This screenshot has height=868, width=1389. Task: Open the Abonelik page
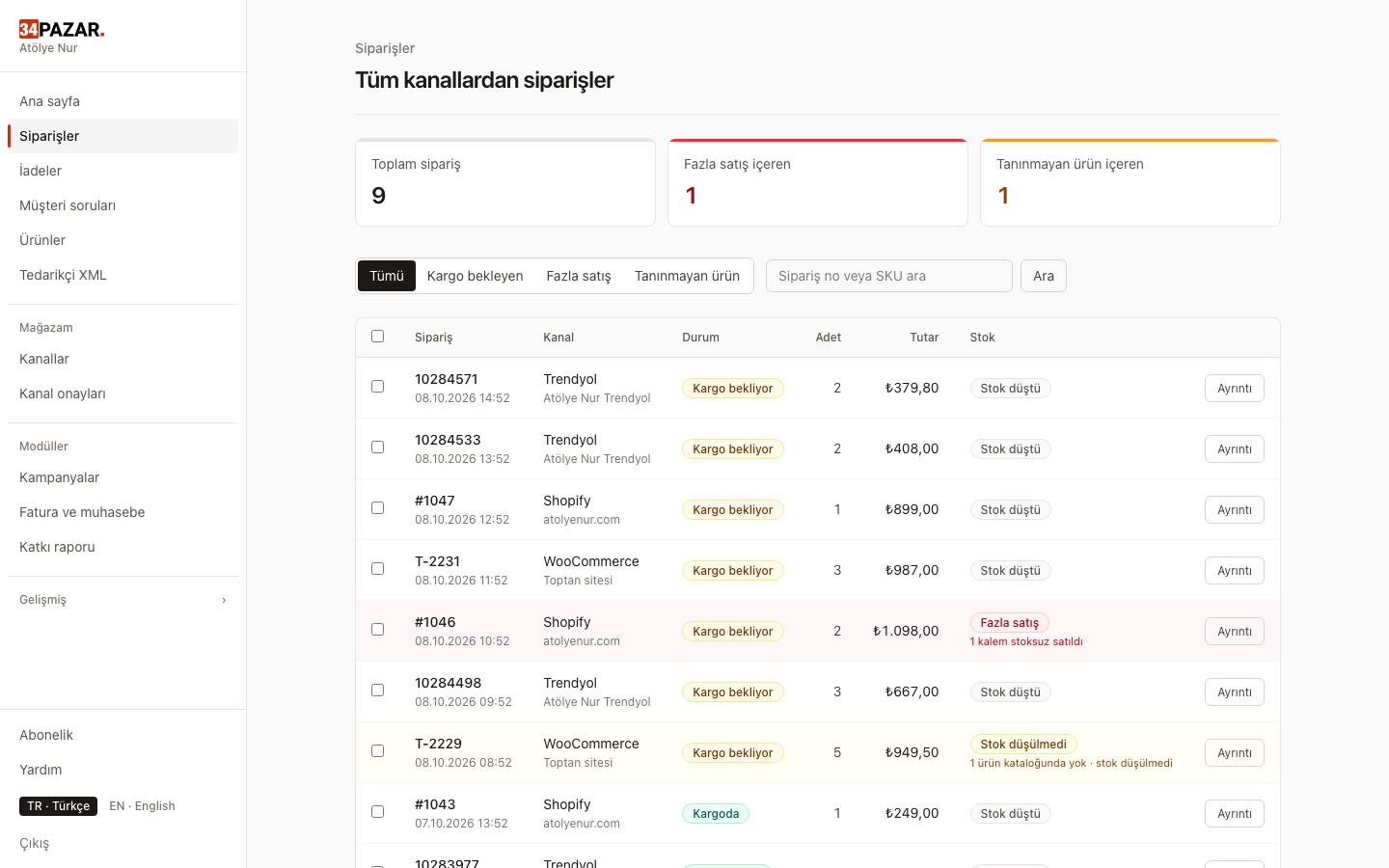coord(123,735)
